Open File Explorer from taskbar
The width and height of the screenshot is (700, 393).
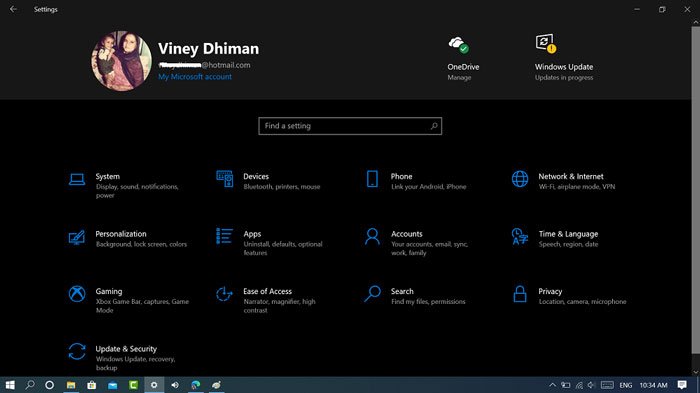point(71,385)
